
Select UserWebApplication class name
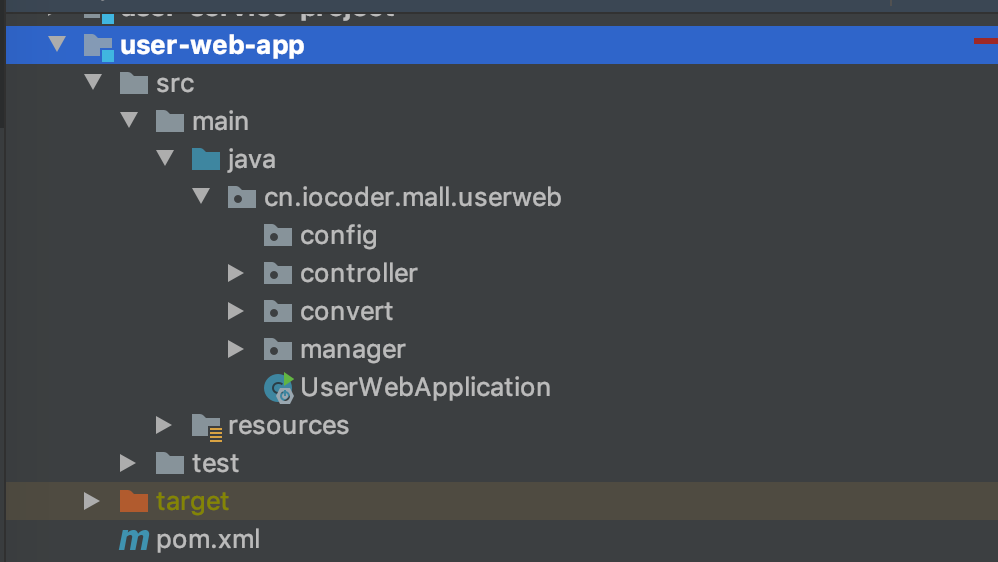click(x=425, y=387)
